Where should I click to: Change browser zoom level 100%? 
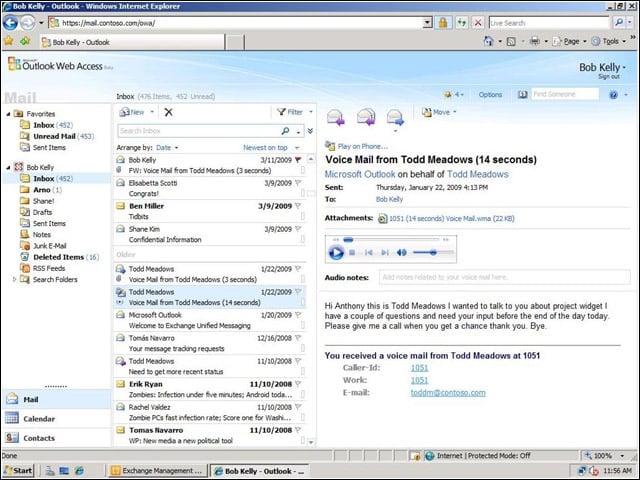point(605,456)
